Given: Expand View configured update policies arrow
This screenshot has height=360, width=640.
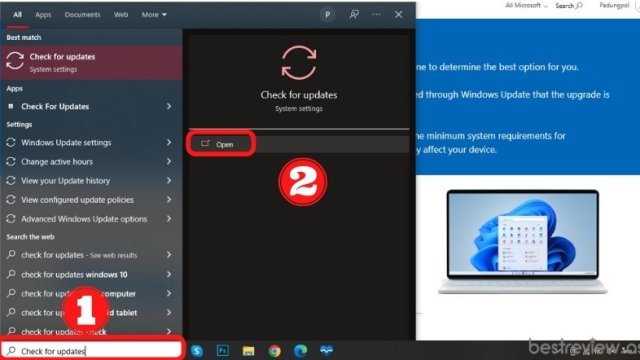Looking at the screenshot, I should pos(169,200).
